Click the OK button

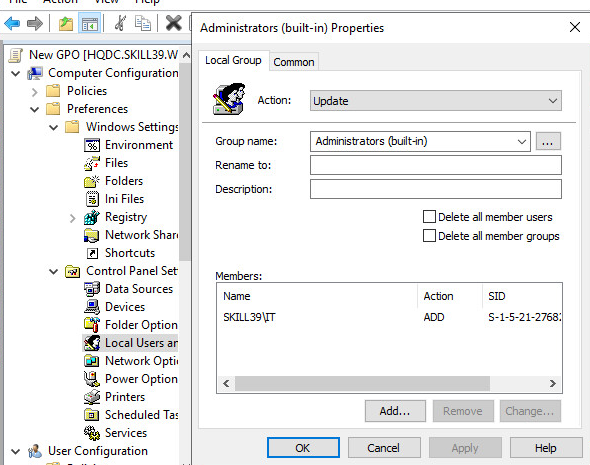tap(303, 448)
